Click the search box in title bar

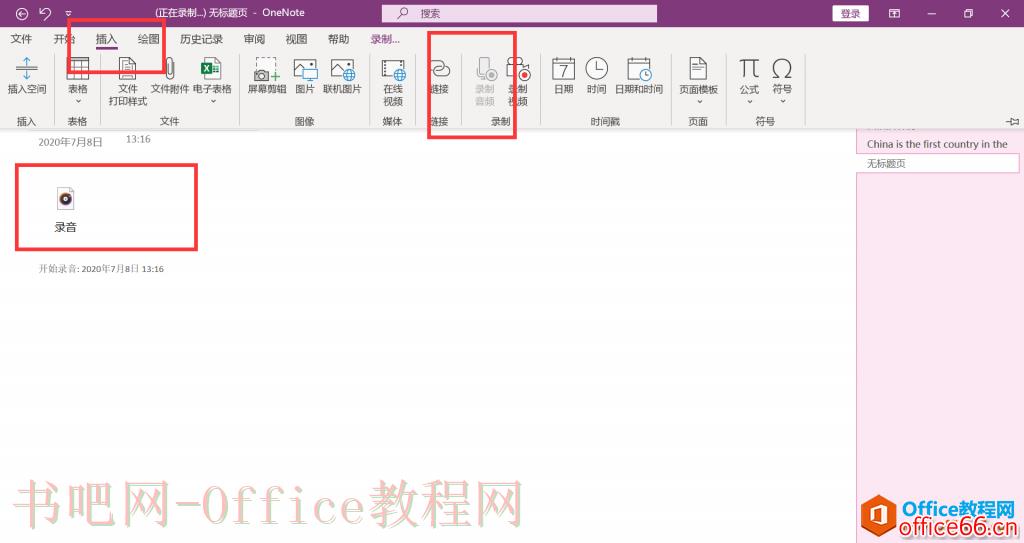click(519, 13)
